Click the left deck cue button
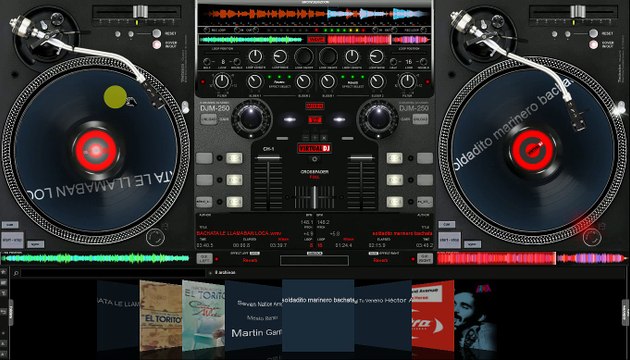630x360 pixels. pyautogui.click(x=10, y=225)
